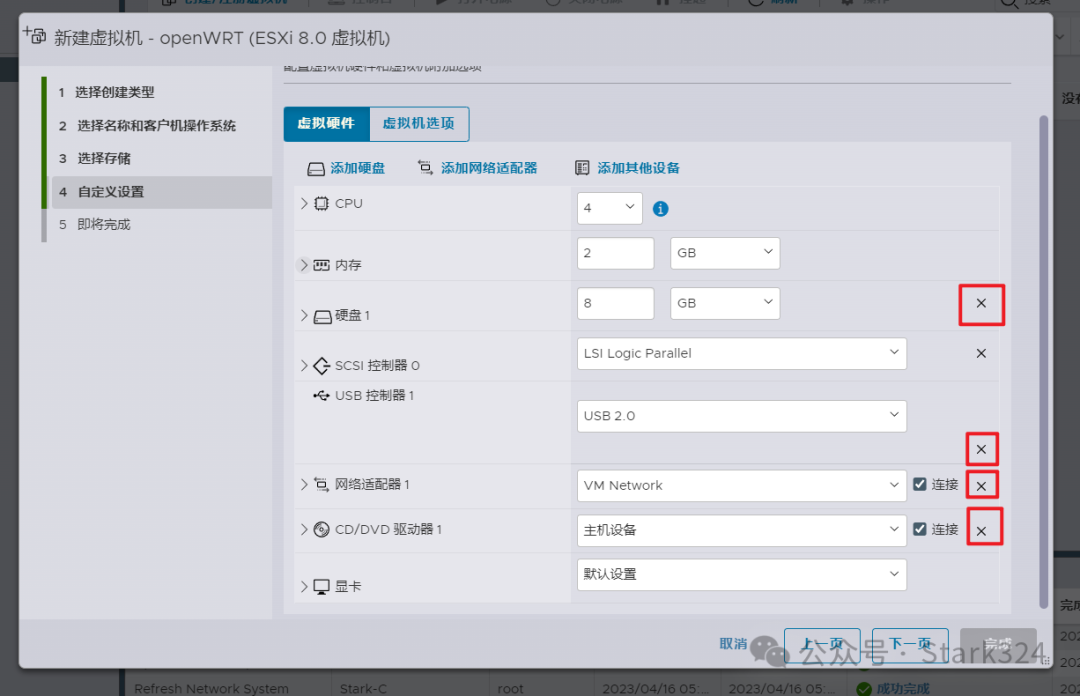Open the blue info icon beside CPU count
Screen dimensions: 1080x696
coord(661,209)
